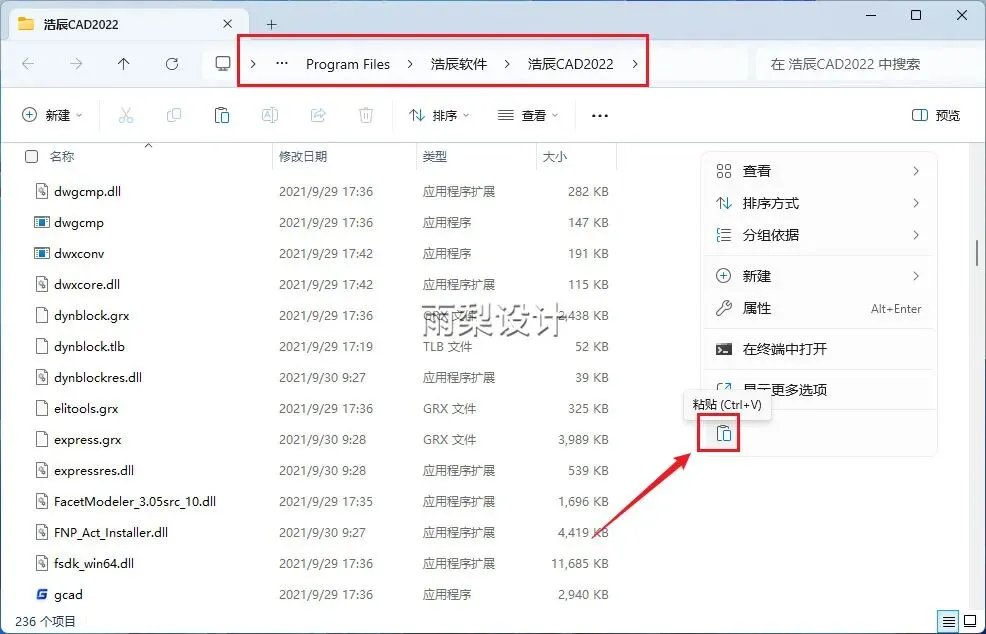Close the 浩辰CAD2022 tab
This screenshot has width=986, height=634.
228,24
